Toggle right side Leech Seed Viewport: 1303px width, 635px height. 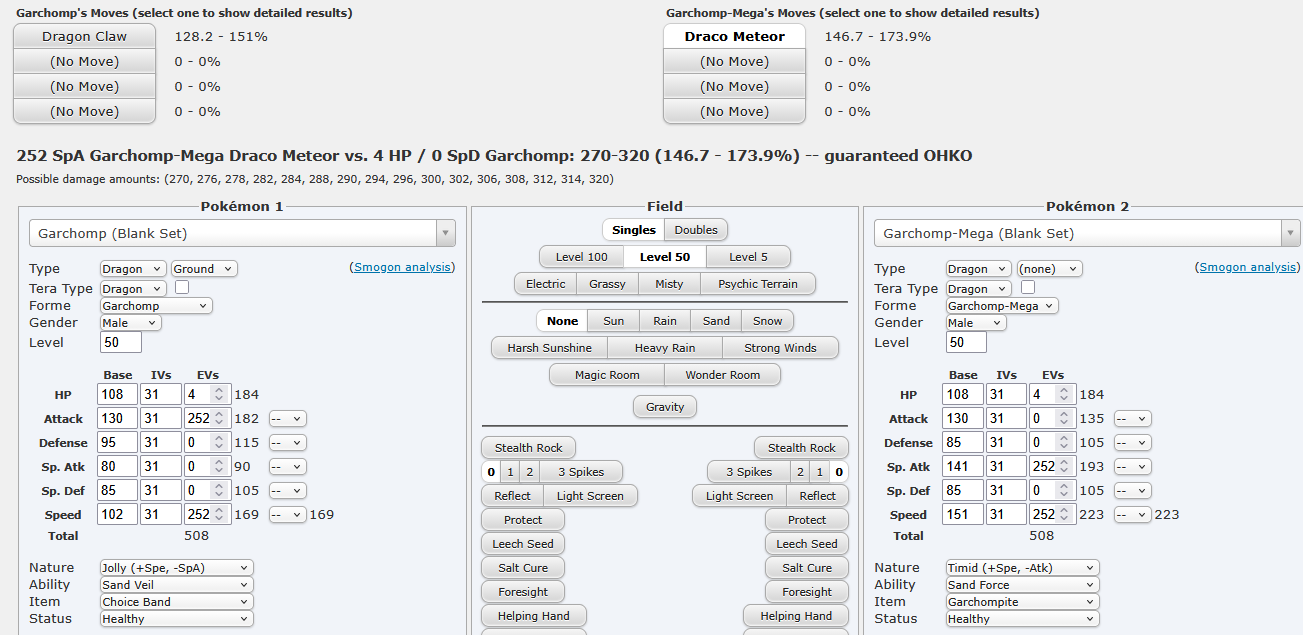[x=807, y=544]
